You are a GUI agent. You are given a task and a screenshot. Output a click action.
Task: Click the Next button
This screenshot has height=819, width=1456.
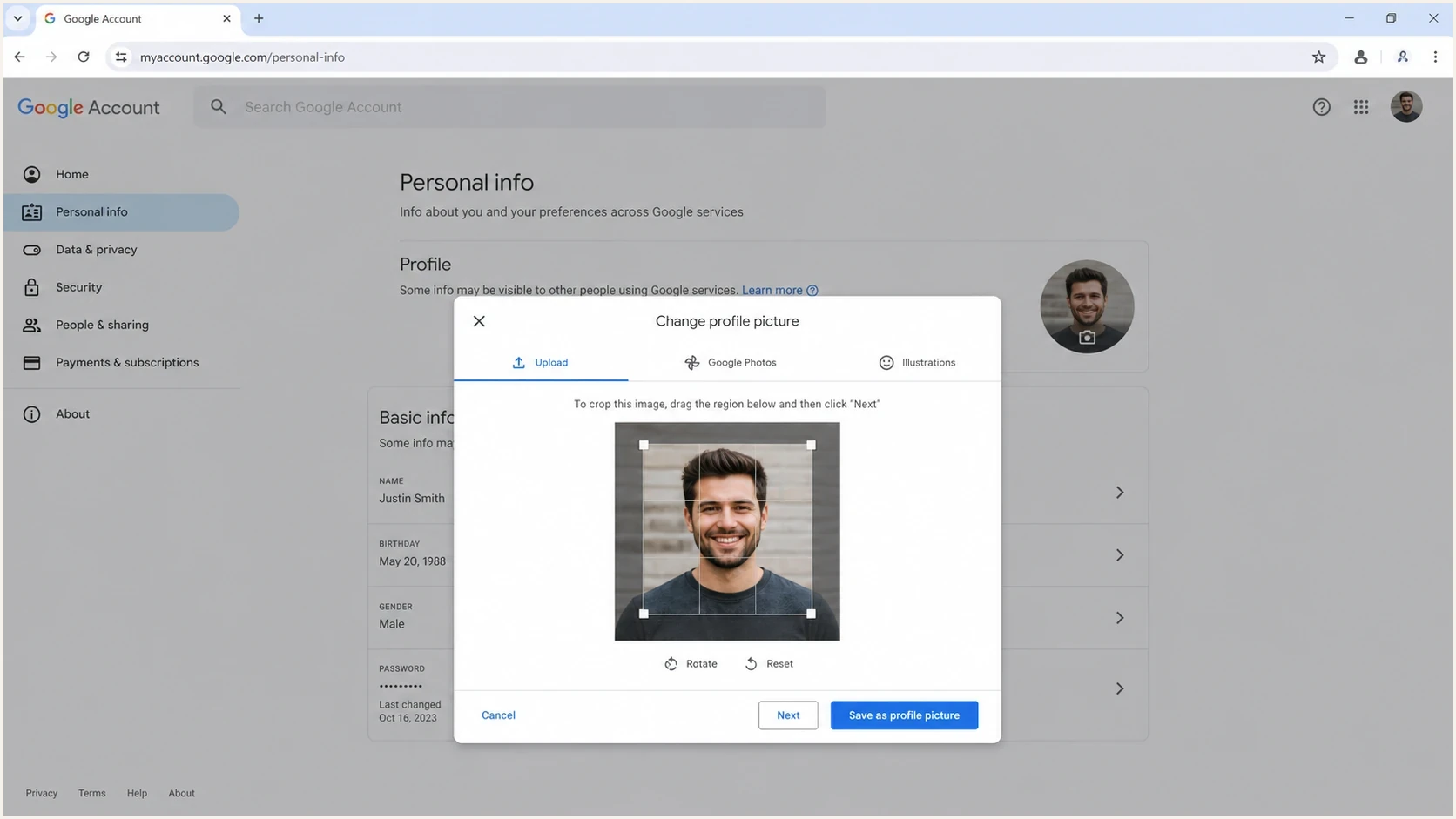pos(788,715)
